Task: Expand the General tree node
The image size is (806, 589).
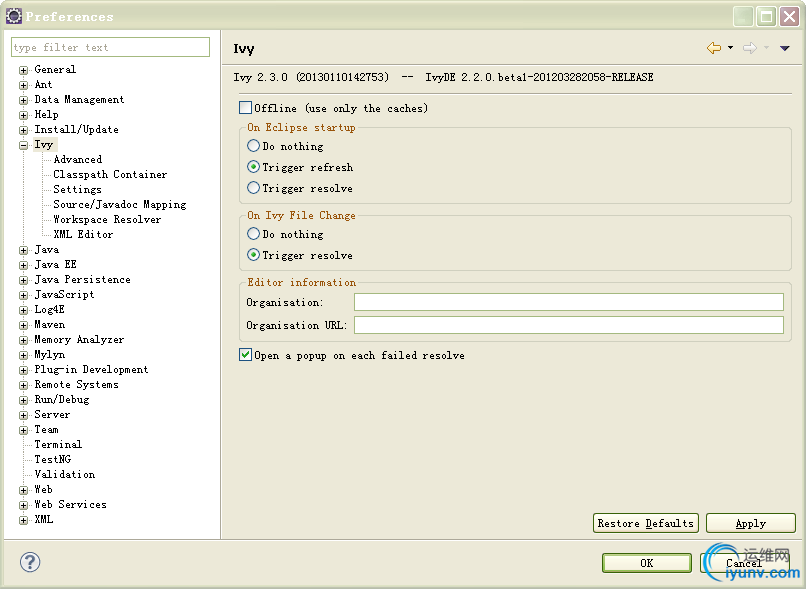Action: coord(24,70)
